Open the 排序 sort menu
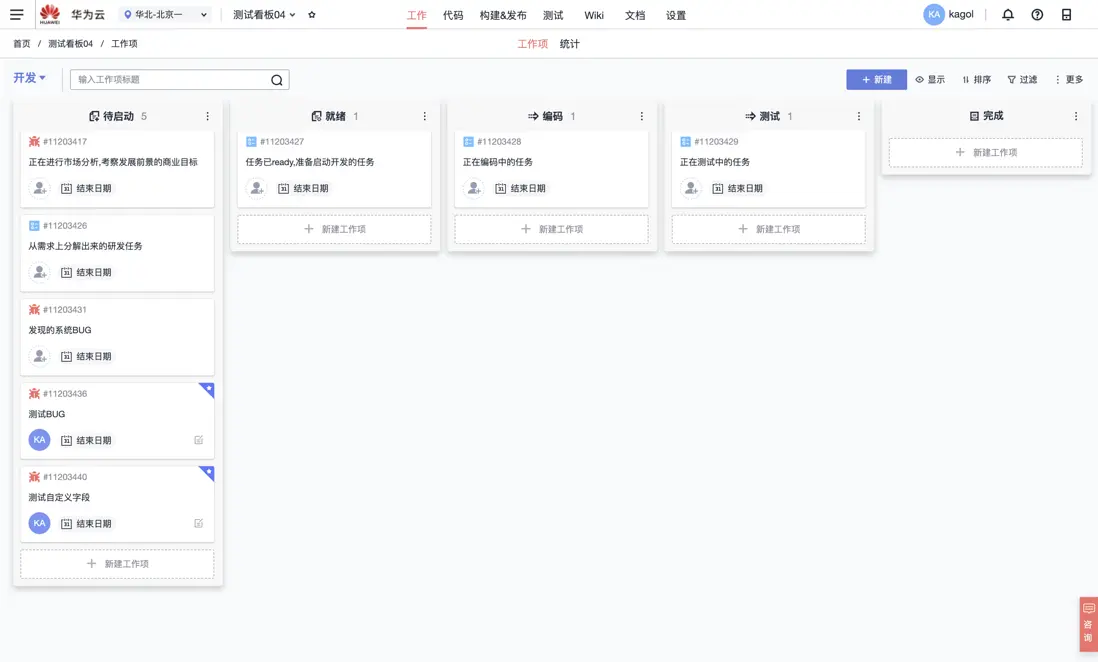 pos(976,80)
